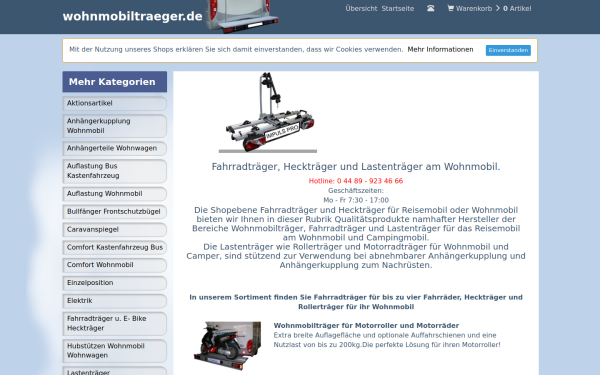This screenshot has height=375, width=600.
Task: Go to Startseite in the header
Action: 398,8
